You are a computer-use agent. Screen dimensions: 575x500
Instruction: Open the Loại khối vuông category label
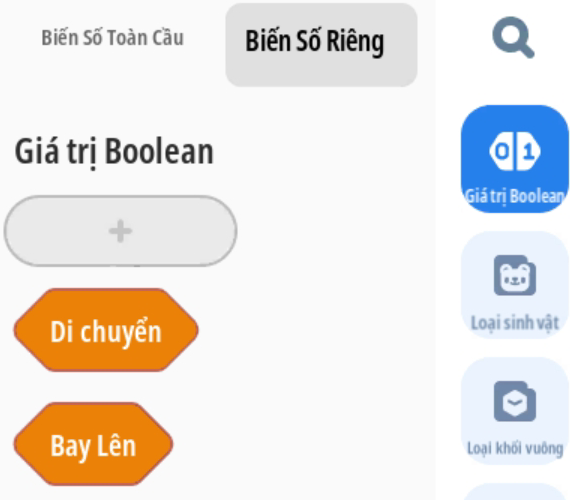515,448
